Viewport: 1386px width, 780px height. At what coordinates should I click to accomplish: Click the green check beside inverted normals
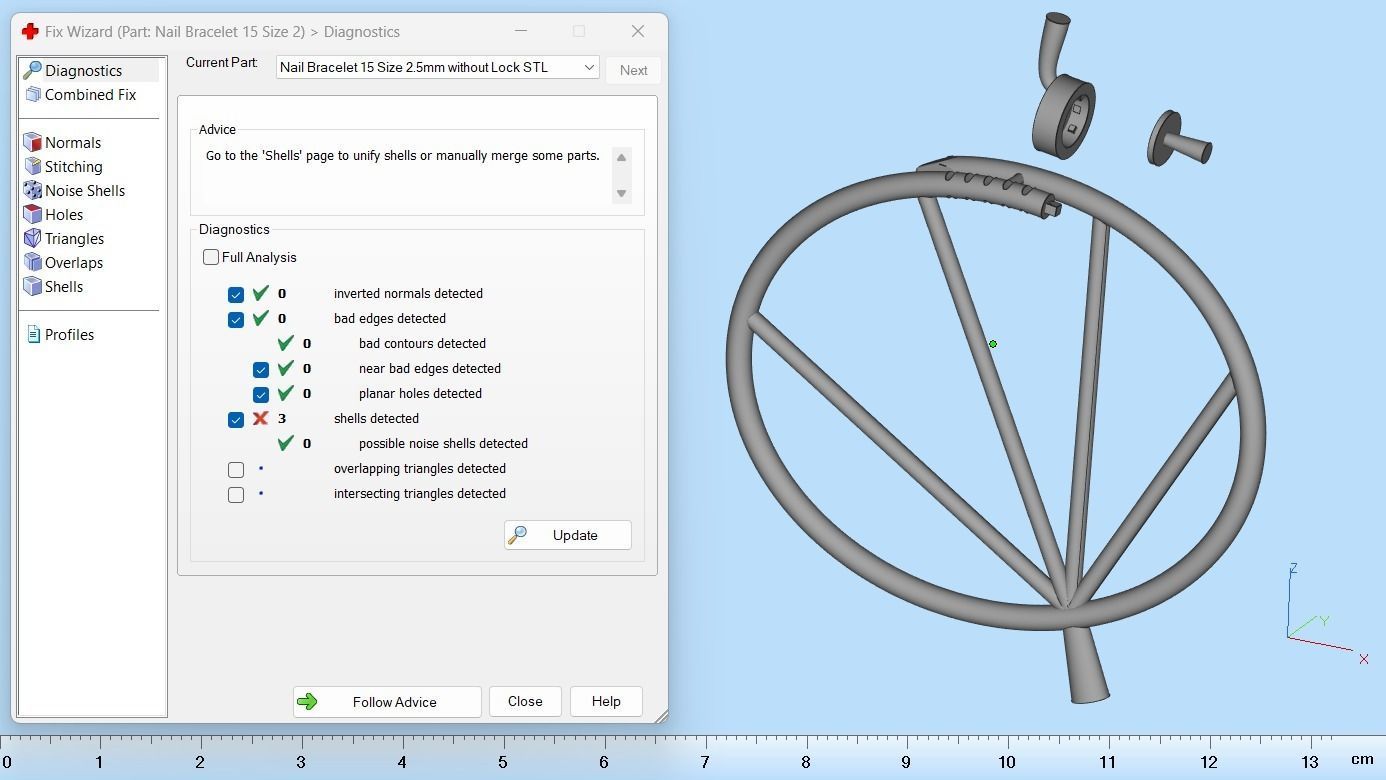click(x=261, y=293)
